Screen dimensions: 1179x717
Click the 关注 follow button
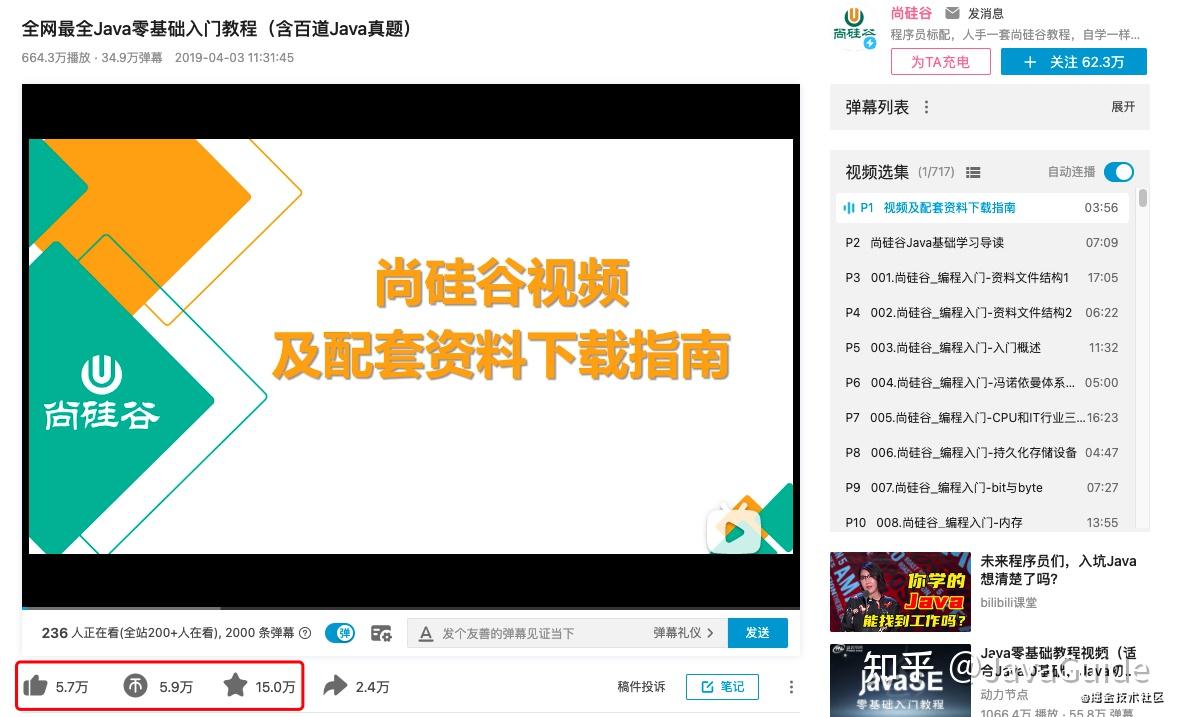[1073, 61]
